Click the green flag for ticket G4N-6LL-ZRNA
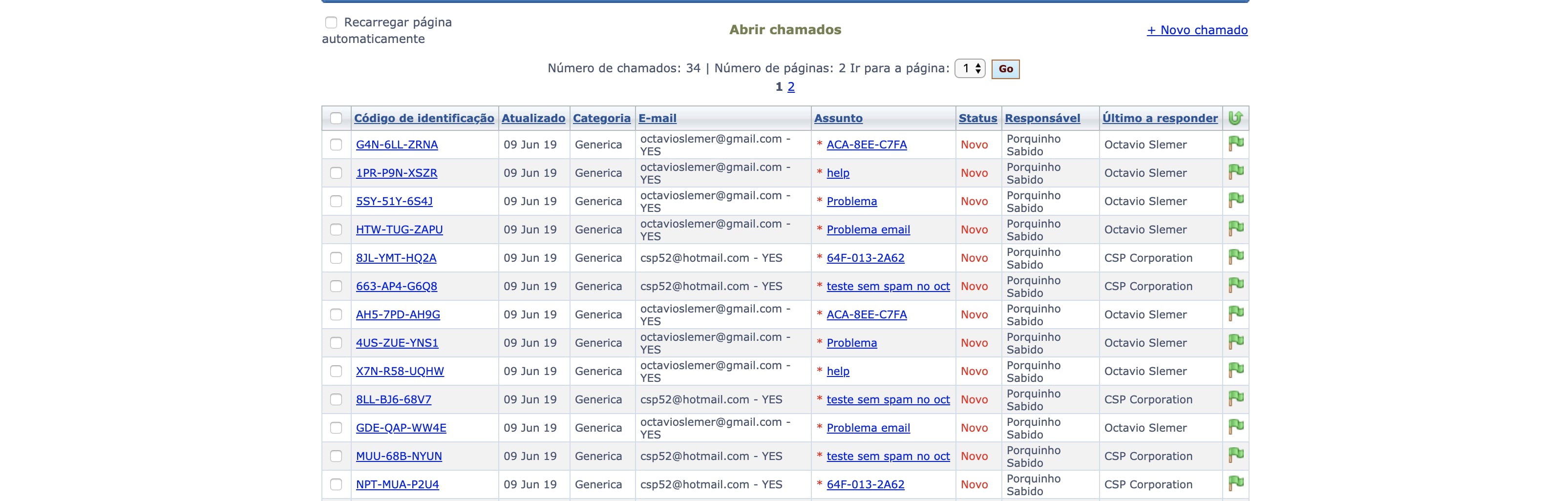Image resolution: width=1568 pixels, height=501 pixels. 1236,144
